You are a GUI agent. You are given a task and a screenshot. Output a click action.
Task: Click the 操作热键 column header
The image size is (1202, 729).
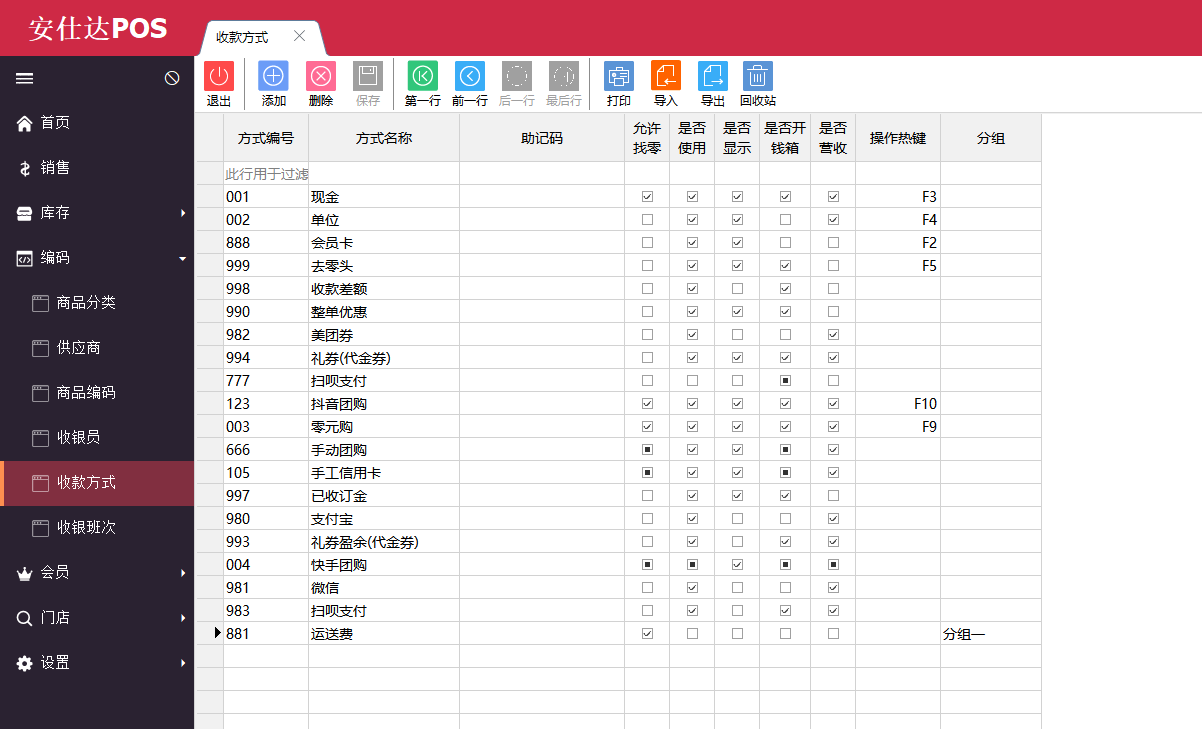[898, 138]
